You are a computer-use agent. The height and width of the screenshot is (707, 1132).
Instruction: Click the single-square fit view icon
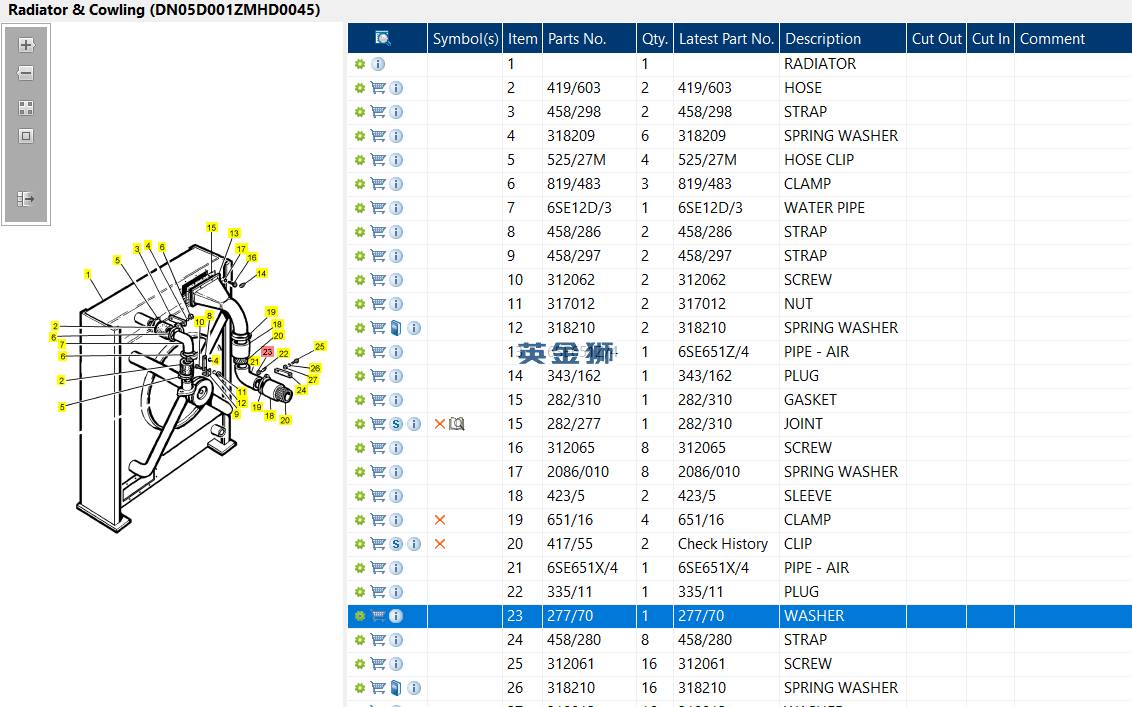26,136
